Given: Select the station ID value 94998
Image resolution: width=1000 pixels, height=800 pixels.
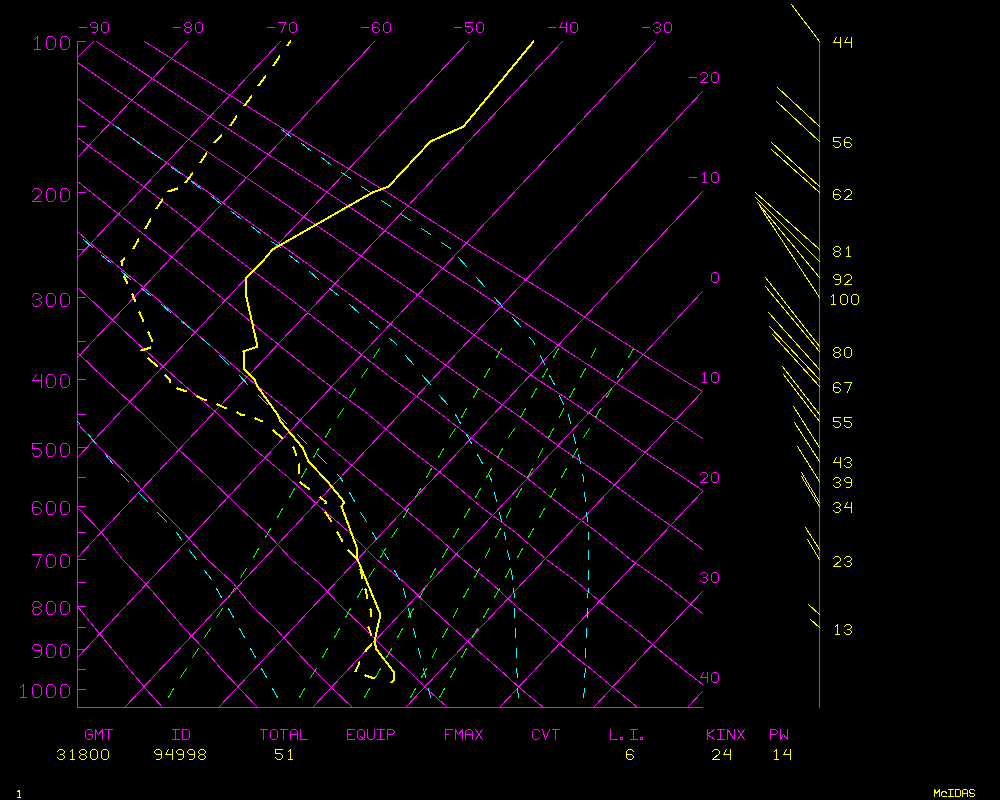Looking at the screenshot, I should click(180, 755).
